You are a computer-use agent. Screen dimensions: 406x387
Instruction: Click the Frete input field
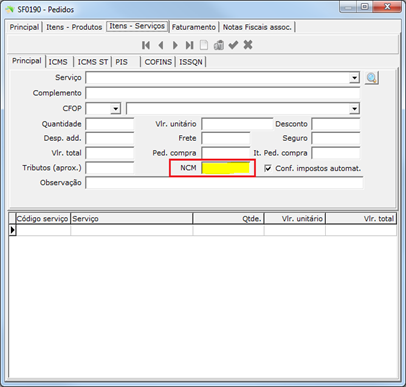(x=226, y=138)
